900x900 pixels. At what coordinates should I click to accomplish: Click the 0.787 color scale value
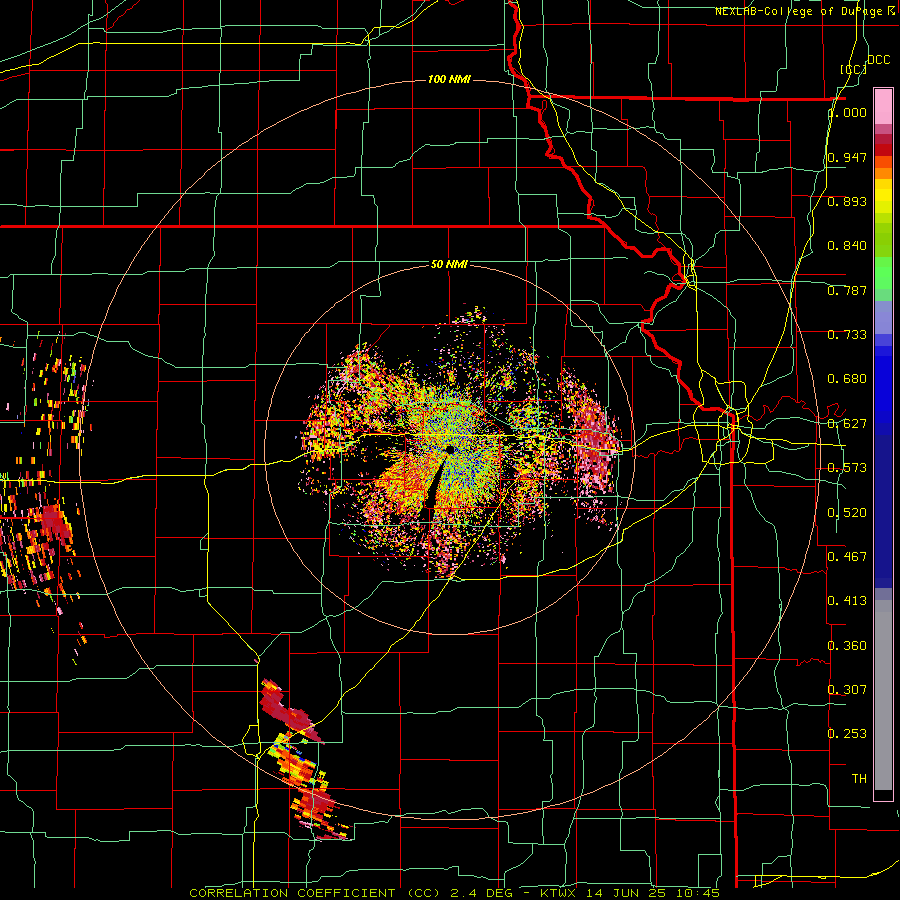(847, 290)
